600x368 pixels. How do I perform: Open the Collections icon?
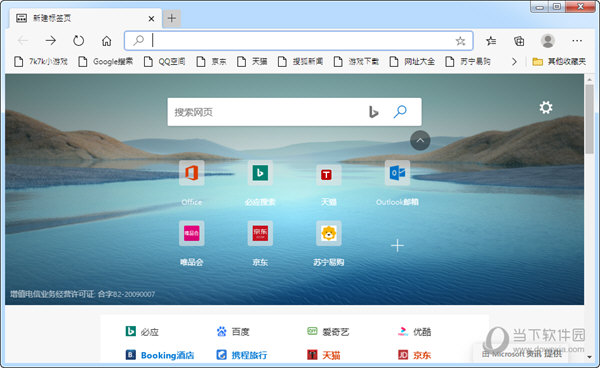519,41
